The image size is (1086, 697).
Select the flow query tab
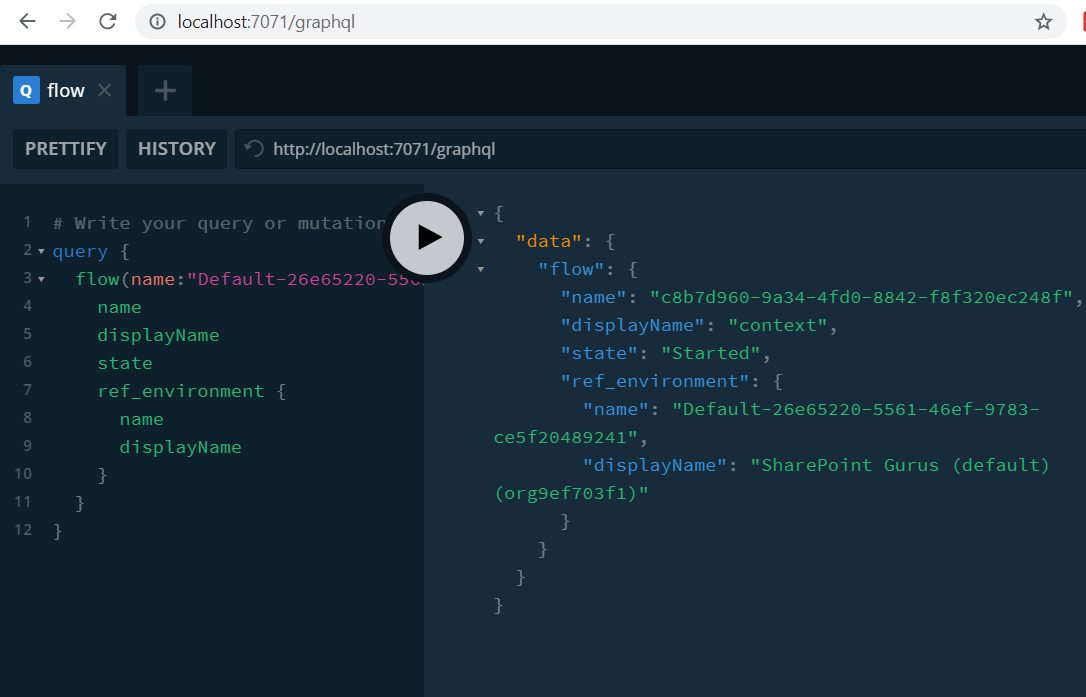coord(64,91)
